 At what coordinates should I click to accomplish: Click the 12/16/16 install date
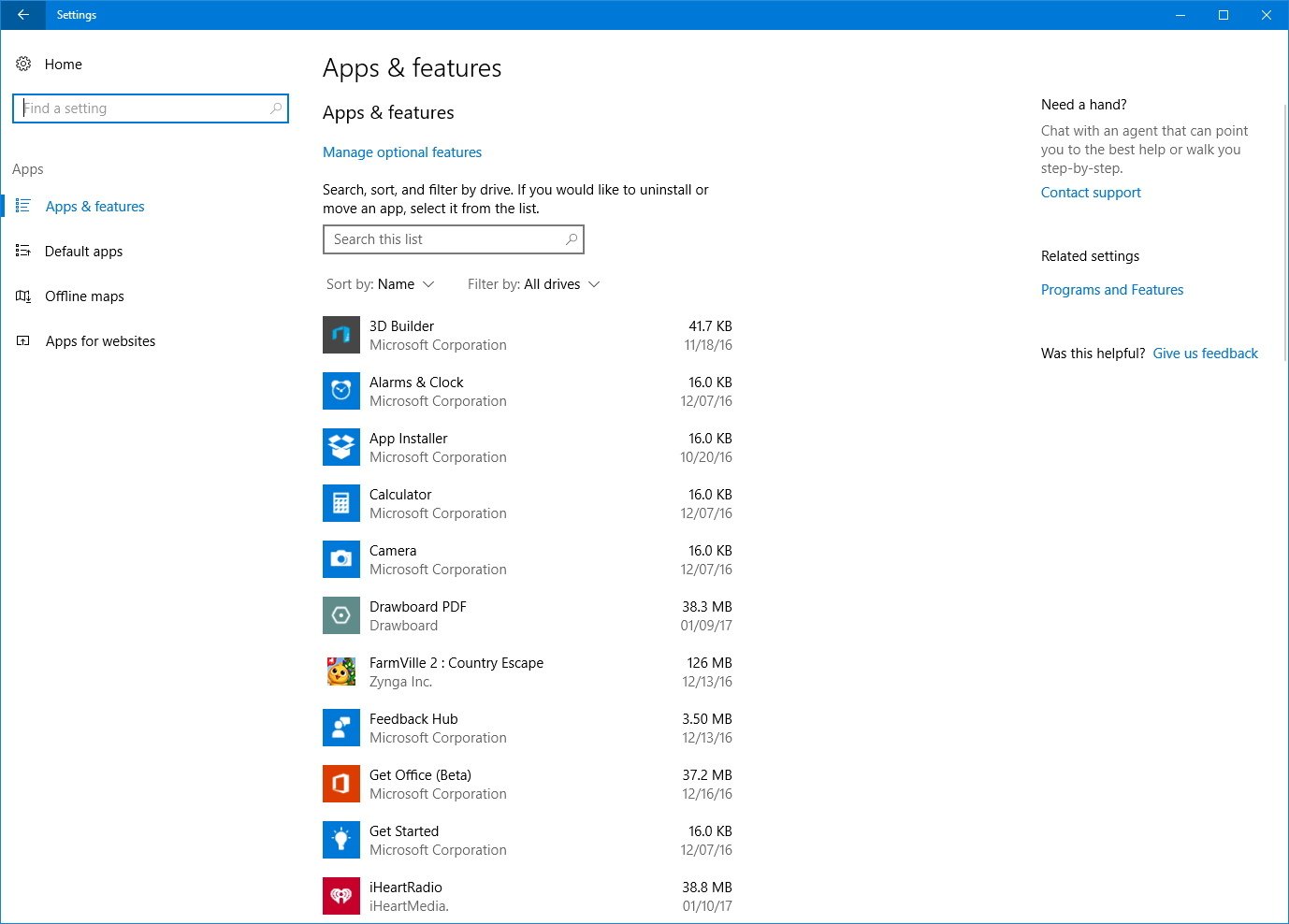pos(707,794)
